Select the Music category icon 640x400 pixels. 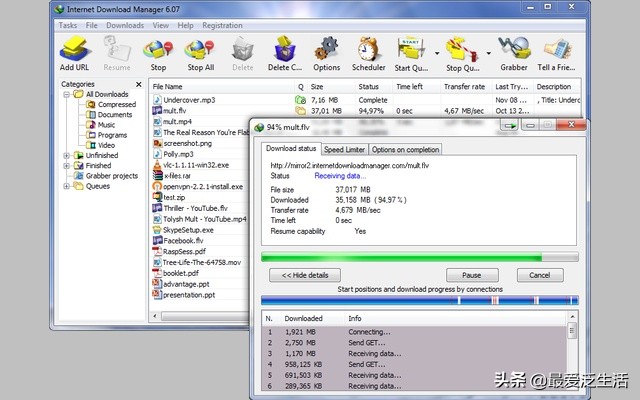coord(91,125)
